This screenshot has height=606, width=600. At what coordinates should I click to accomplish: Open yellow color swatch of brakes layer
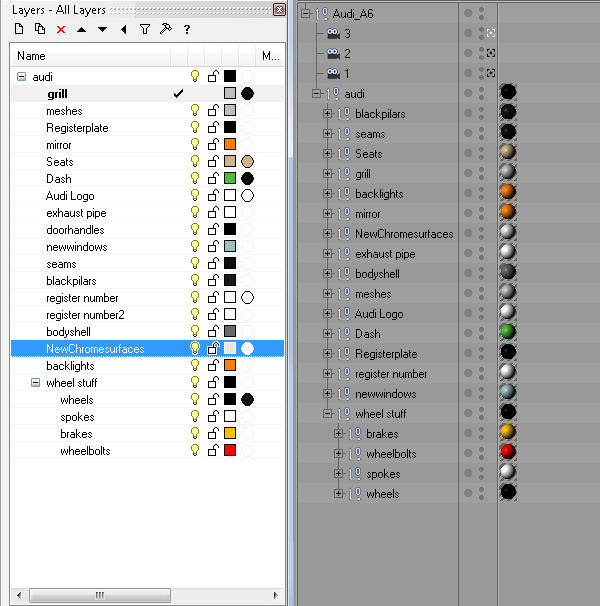(230, 434)
